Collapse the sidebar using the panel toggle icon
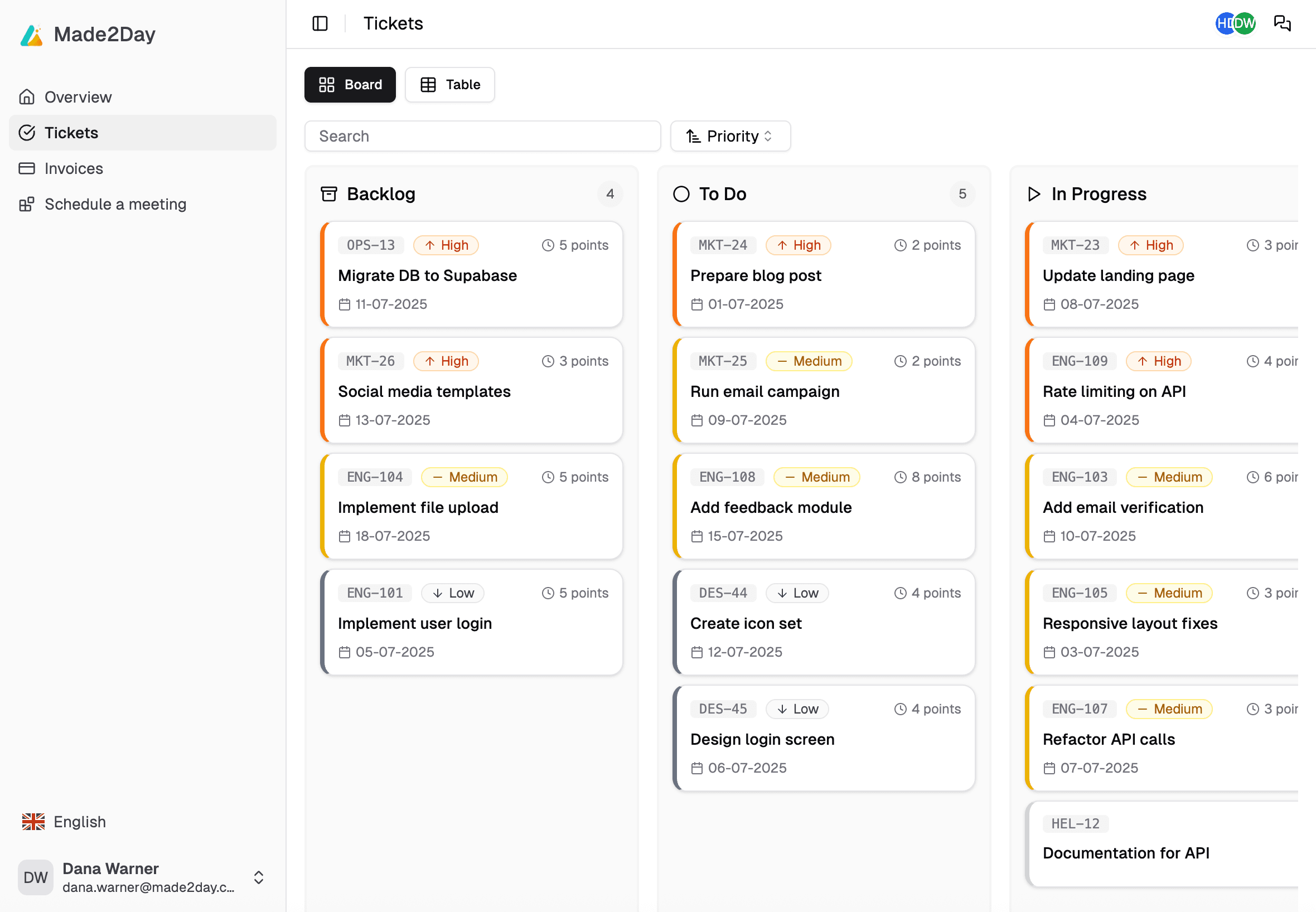 320,23
